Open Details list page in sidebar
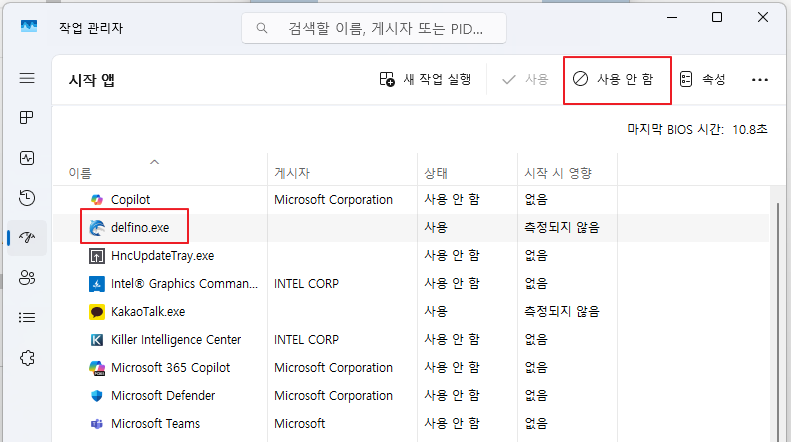Viewport: 791px width, 442px height. 27,317
